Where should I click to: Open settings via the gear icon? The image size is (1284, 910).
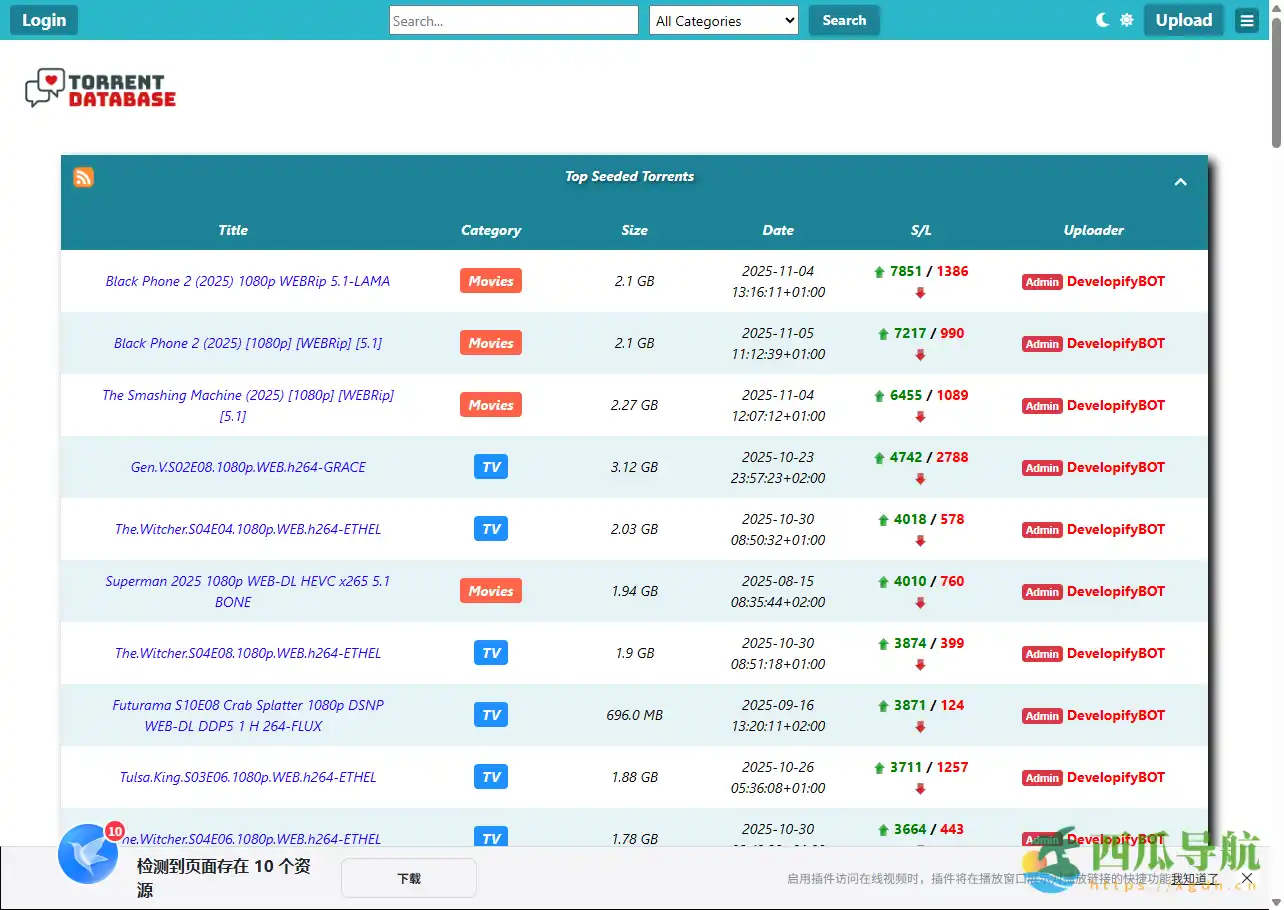(1127, 18)
